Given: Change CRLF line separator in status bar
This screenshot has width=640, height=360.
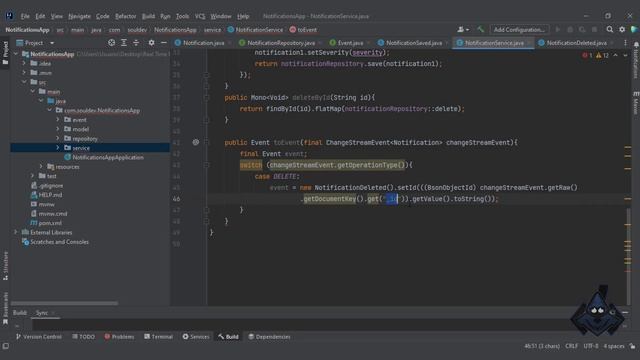Looking at the screenshot, I should coord(571,346).
